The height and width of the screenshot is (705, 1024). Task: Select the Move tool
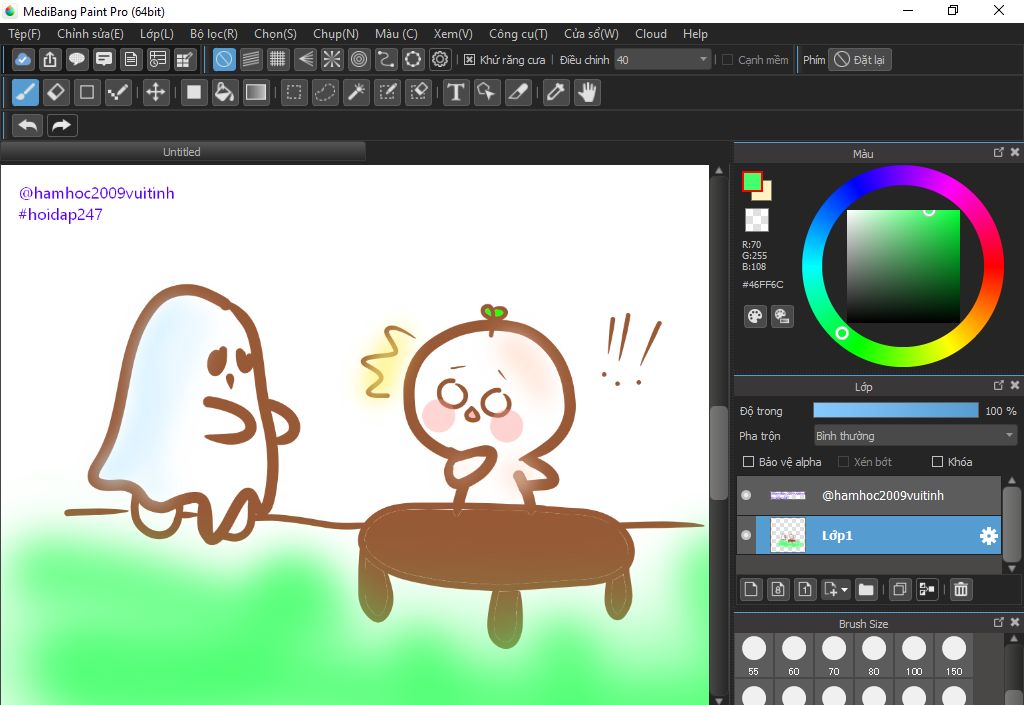[x=155, y=92]
